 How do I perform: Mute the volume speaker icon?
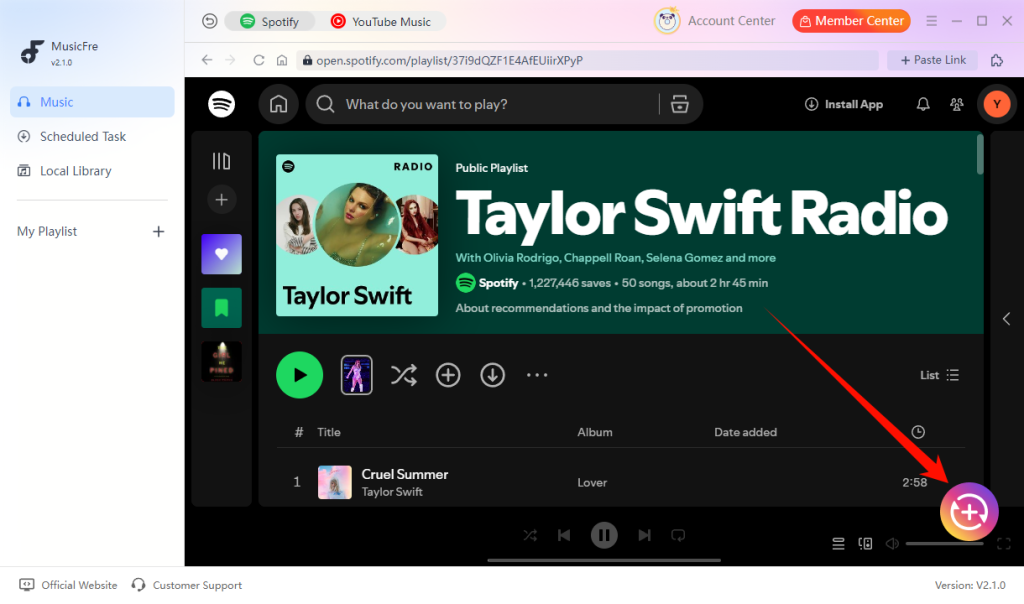click(x=892, y=543)
